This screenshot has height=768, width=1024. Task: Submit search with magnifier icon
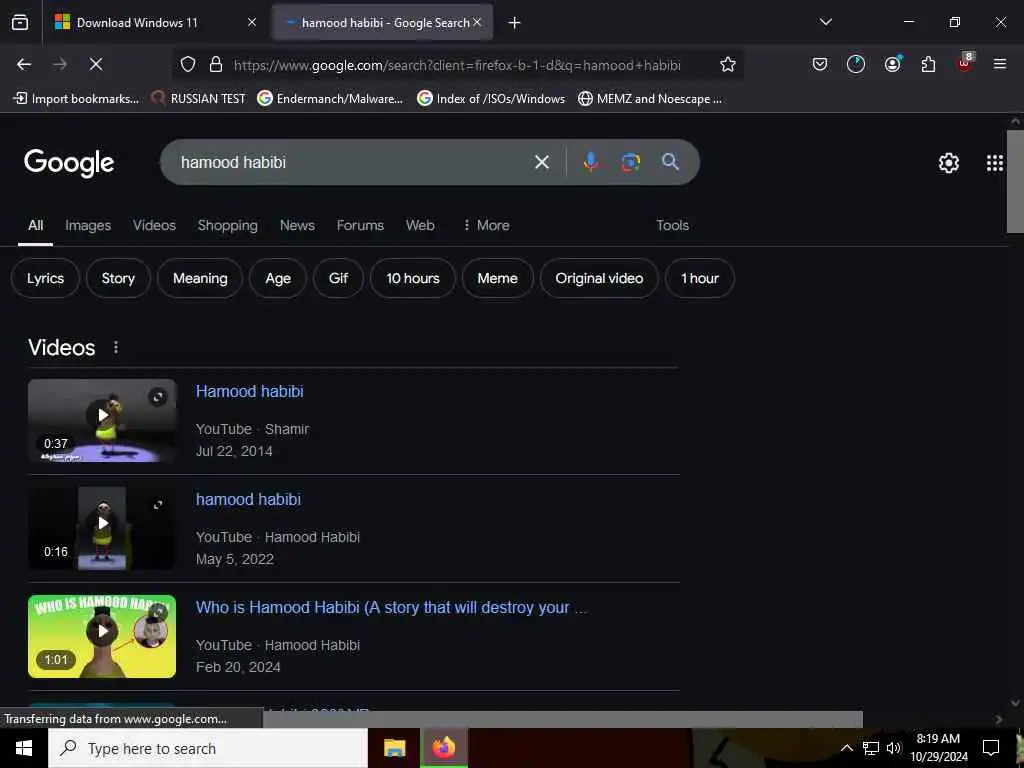(x=670, y=162)
